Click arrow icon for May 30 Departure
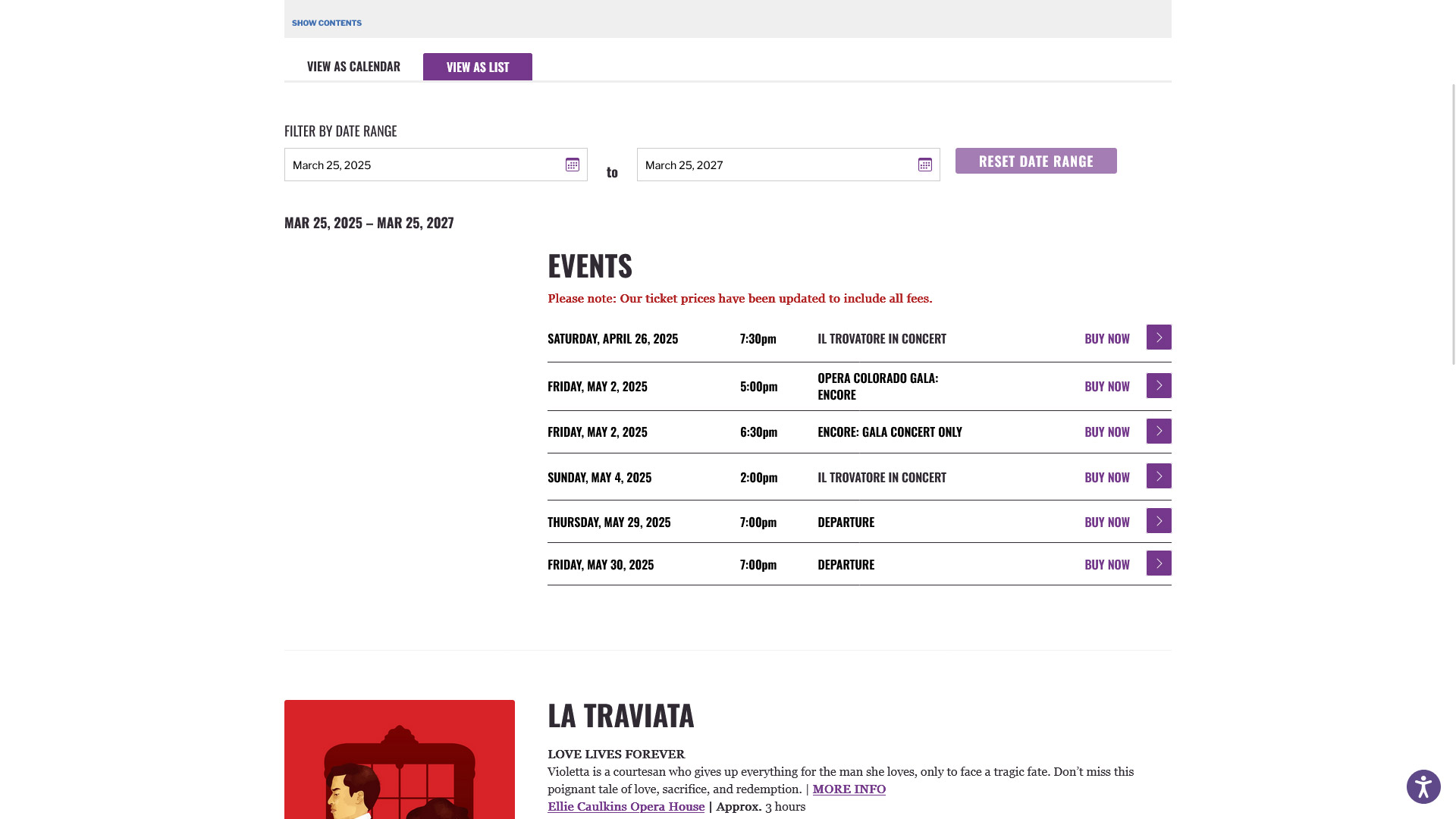 click(x=1158, y=563)
